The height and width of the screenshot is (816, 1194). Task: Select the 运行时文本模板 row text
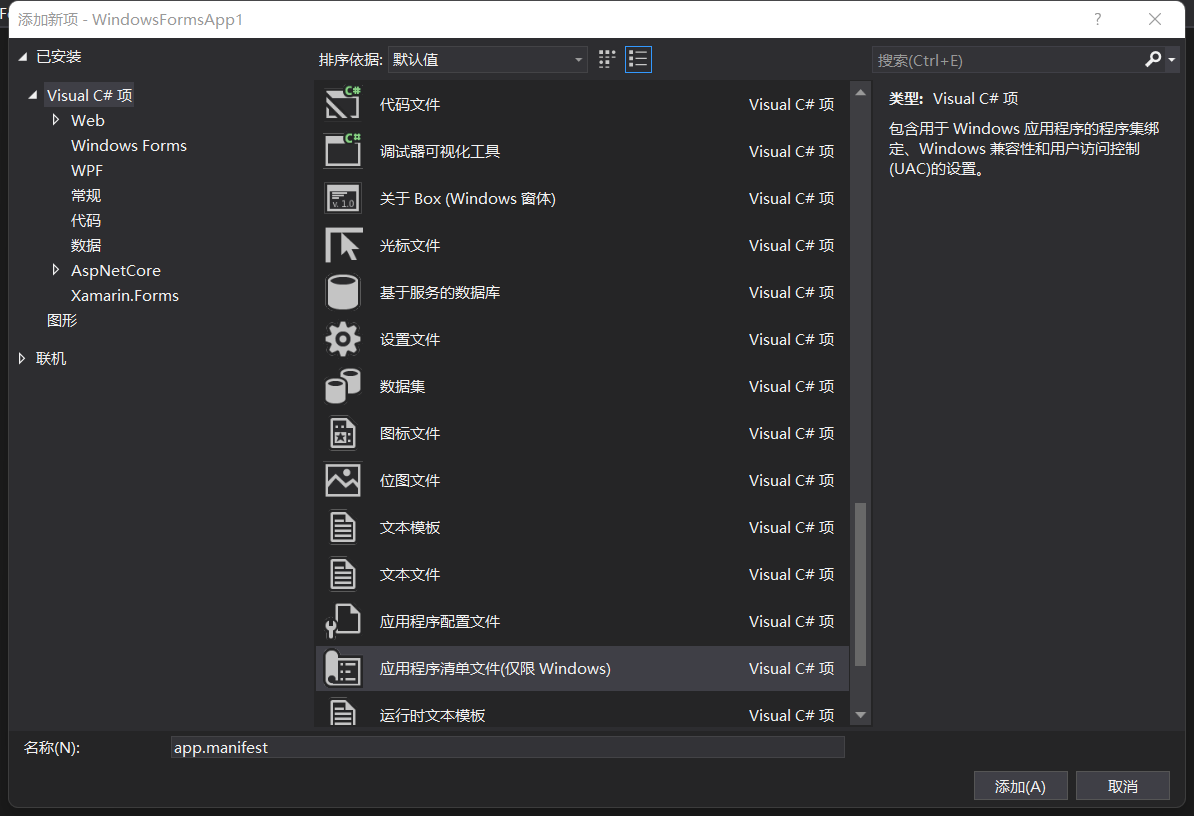[432, 716]
